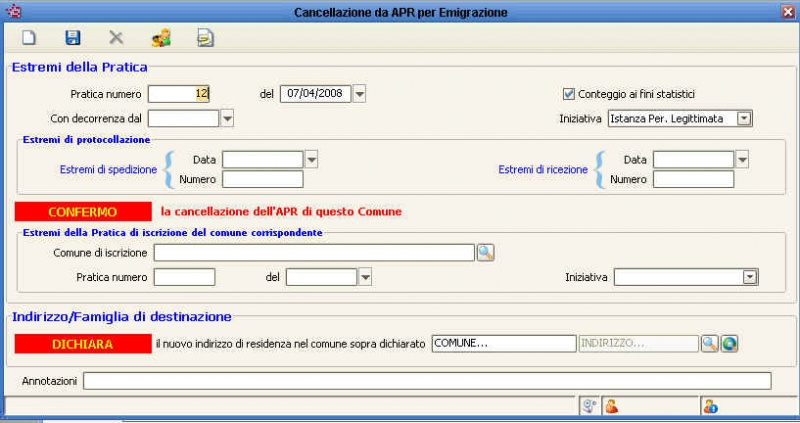Click the Save floppy disk icon
This screenshot has height=423, width=800.
[x=72, y=38]
